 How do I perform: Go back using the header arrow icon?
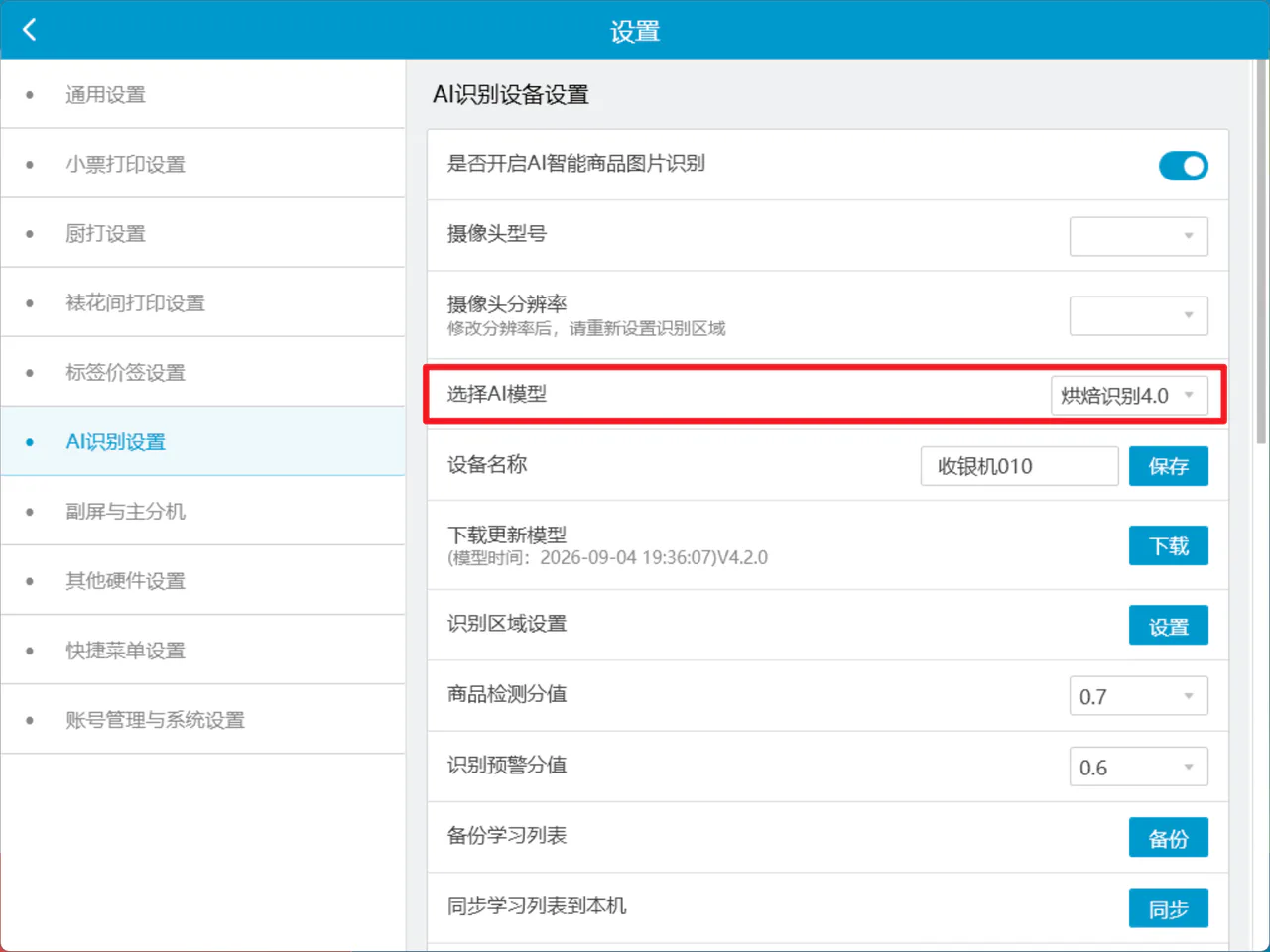(x=30, y=30)
